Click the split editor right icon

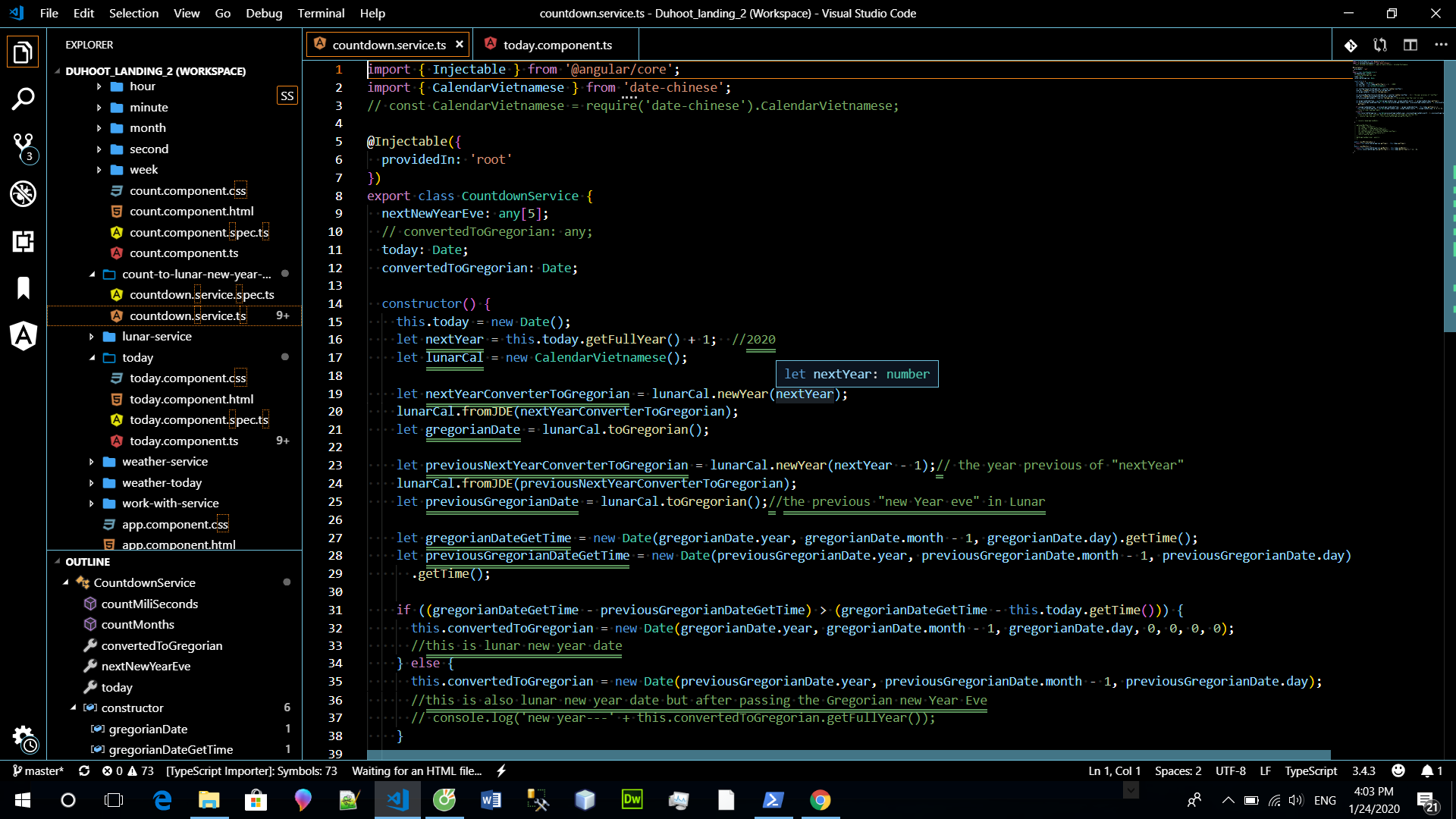click(x=1410, y=45)
